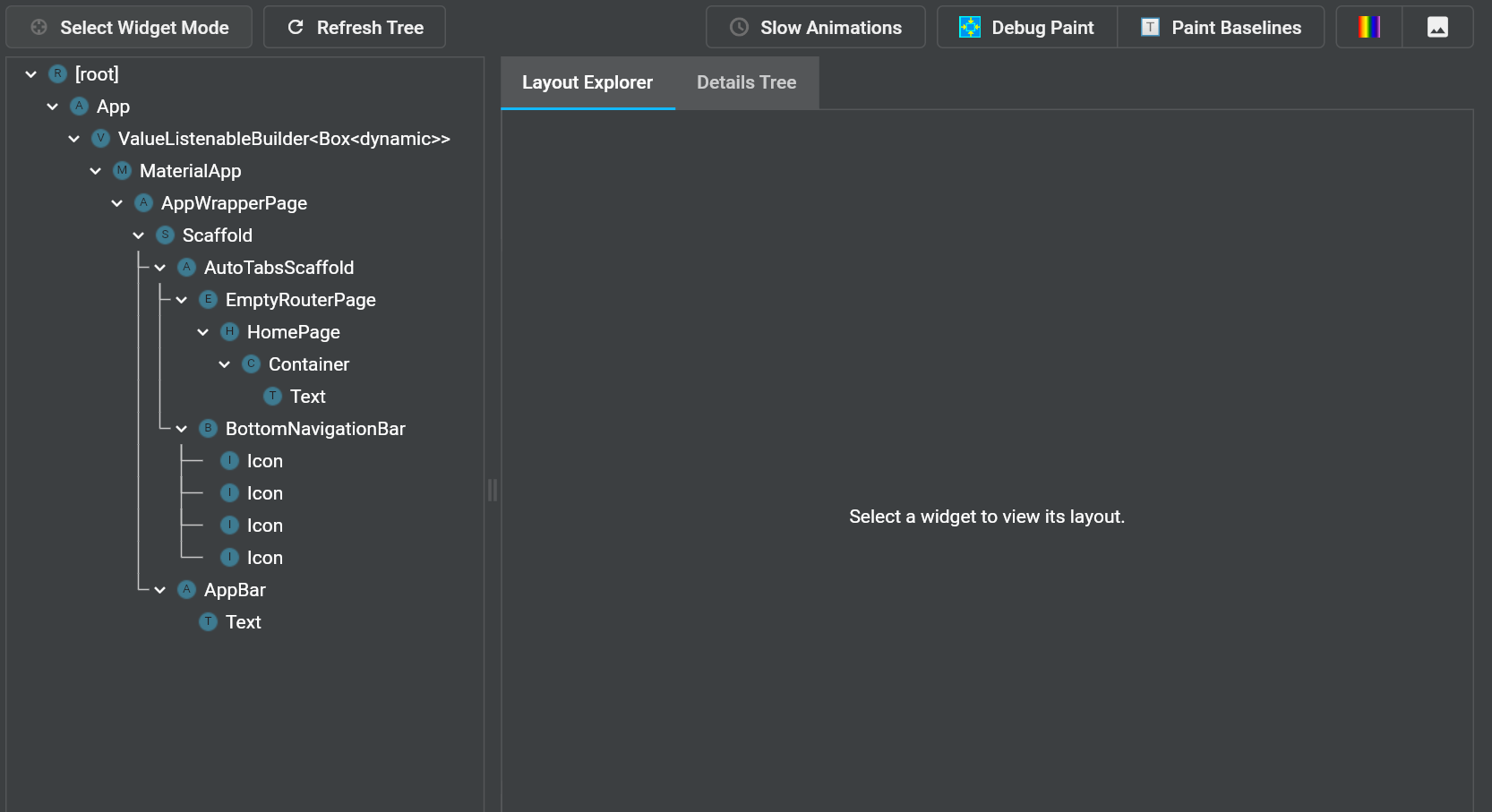Viewport: 1492px width, 812px height.
Task: Toggle the oversized images highlight icon
Action: (x=1437, y=27)
